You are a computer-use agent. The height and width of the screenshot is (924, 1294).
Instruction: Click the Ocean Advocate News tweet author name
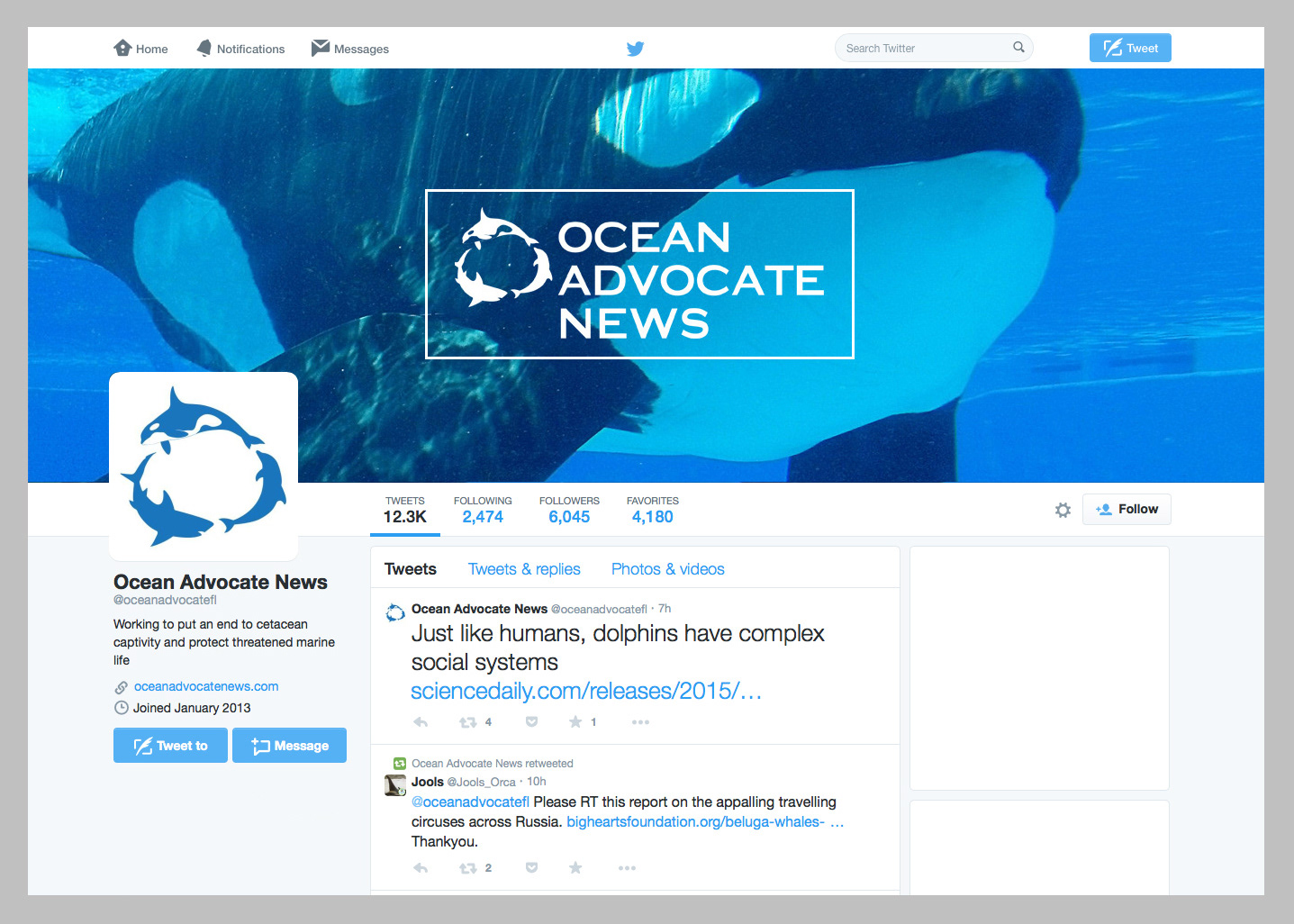point(479,609)
